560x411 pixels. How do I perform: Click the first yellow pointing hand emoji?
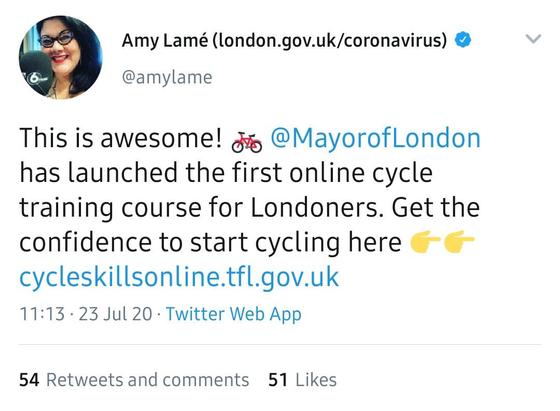(x=425, y=241)
